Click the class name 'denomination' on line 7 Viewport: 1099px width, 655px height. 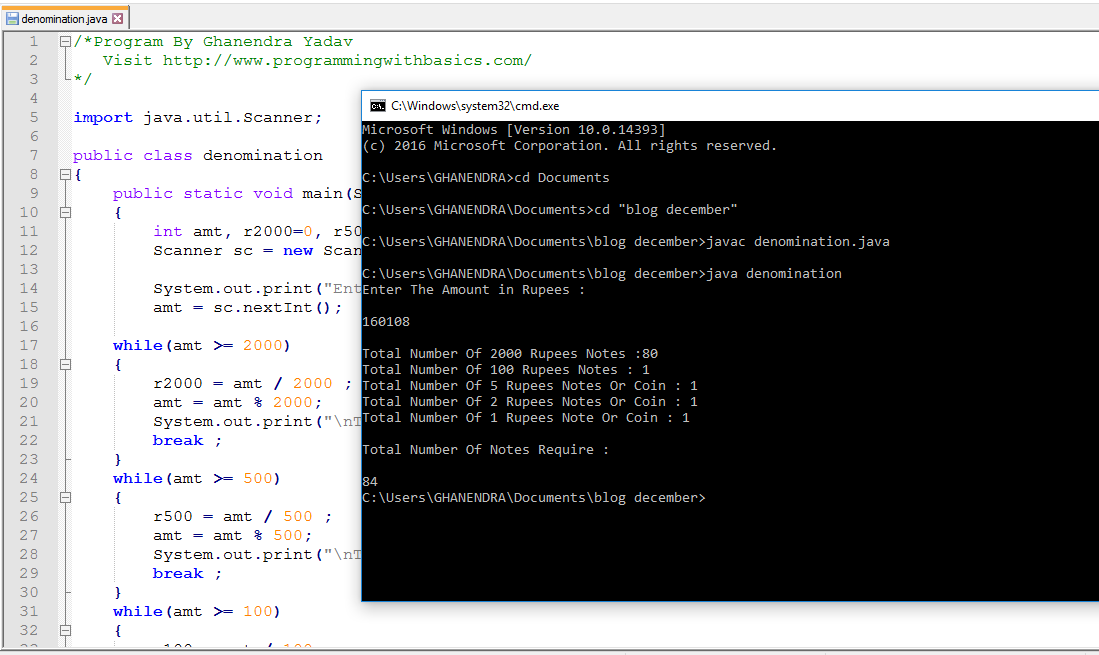pos(263,156)
